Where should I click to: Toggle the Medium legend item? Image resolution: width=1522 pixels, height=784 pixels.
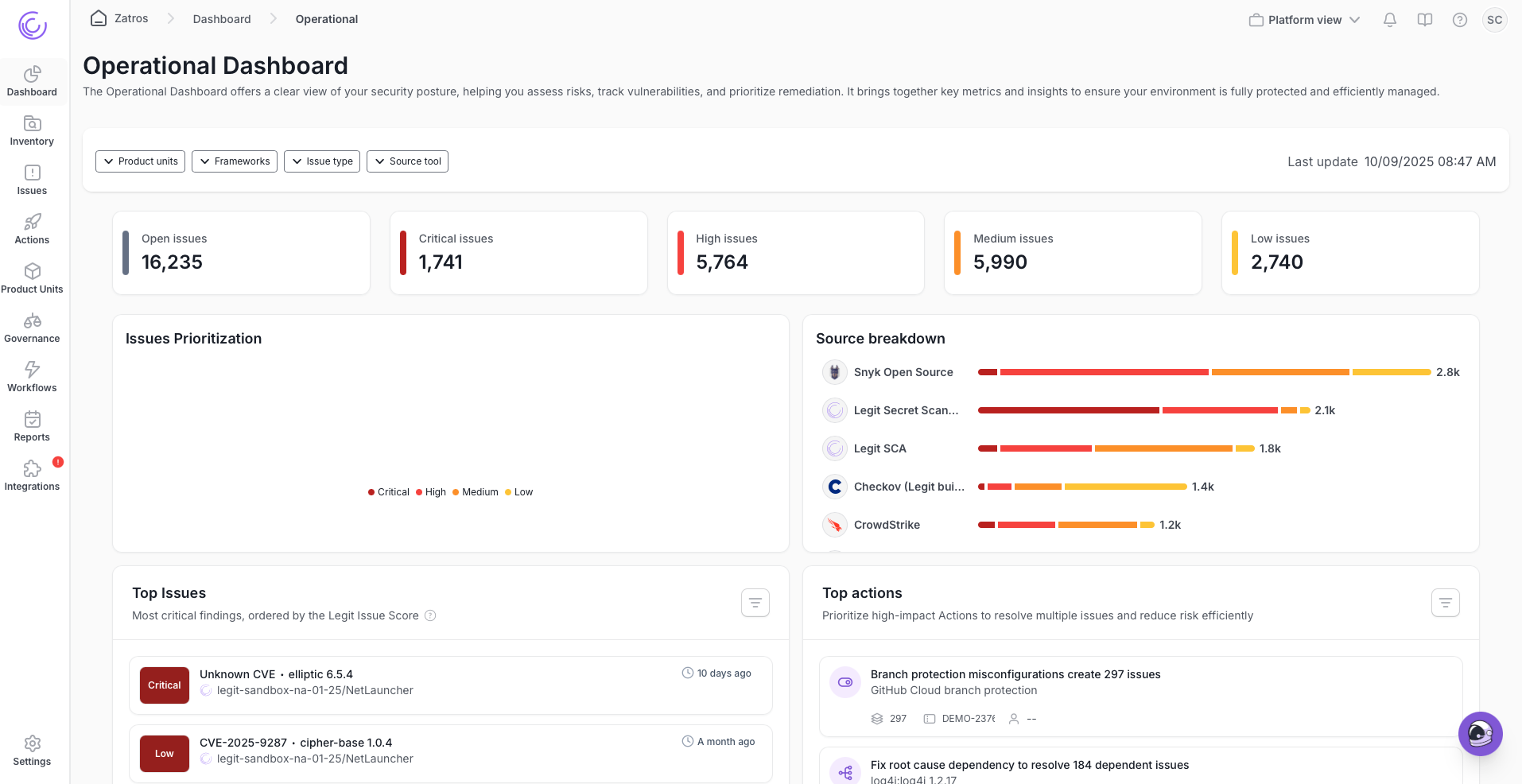coord(476,492)
